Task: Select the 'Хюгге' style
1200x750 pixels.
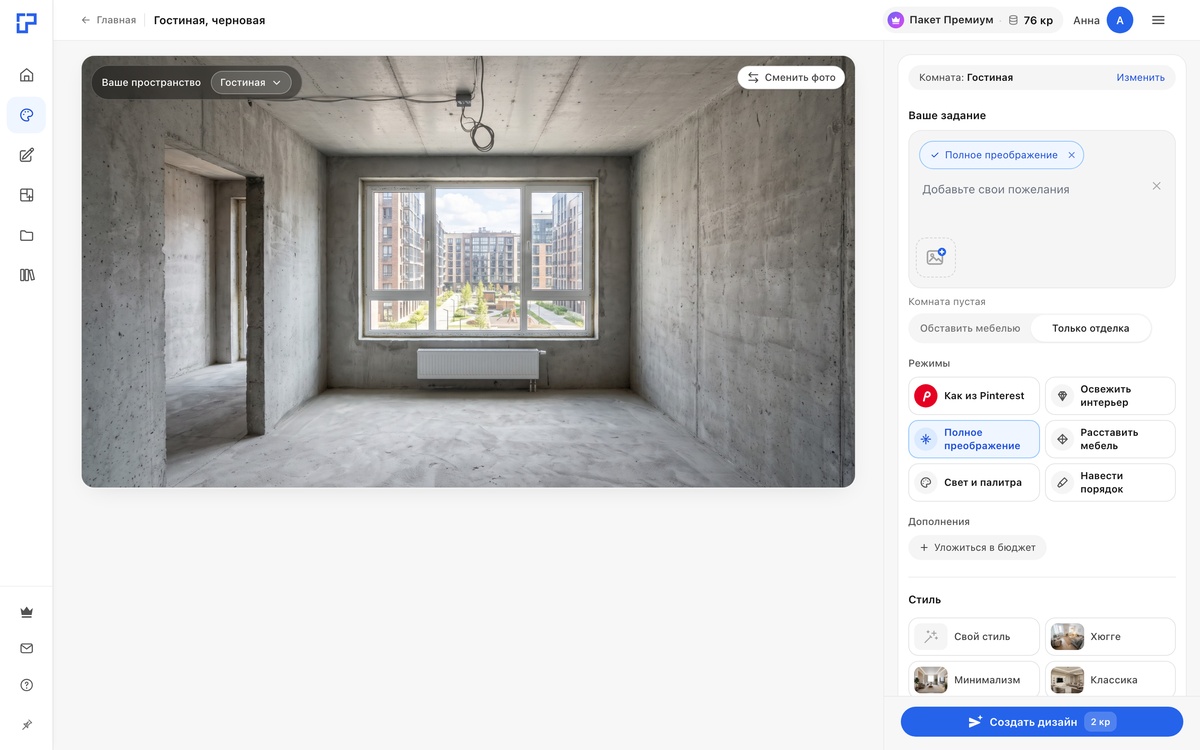Action: tap(1110, 636)
